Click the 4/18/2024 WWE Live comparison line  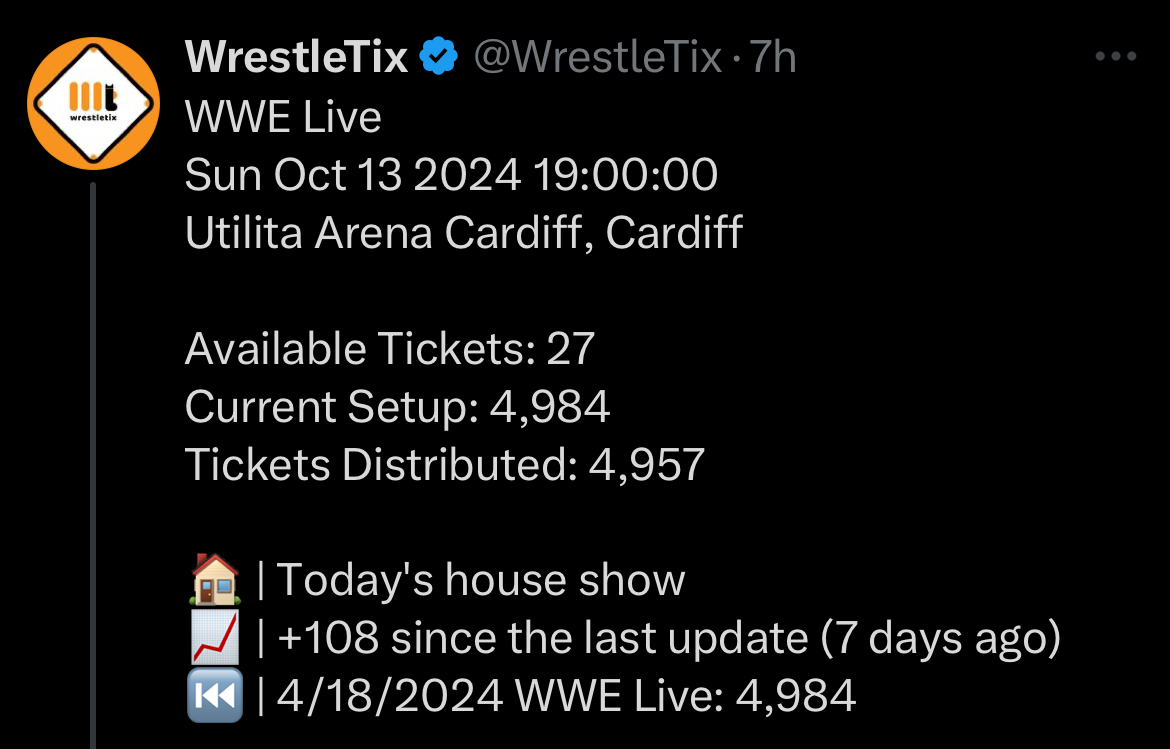566,696
